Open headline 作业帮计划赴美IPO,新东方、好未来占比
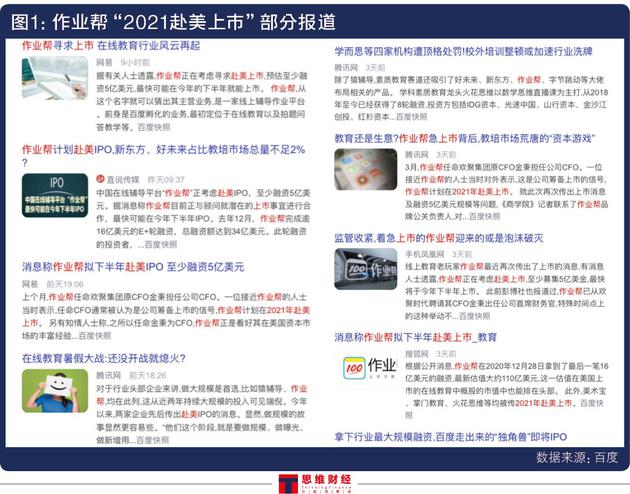 pyautogui.click(x=164, y=156)
